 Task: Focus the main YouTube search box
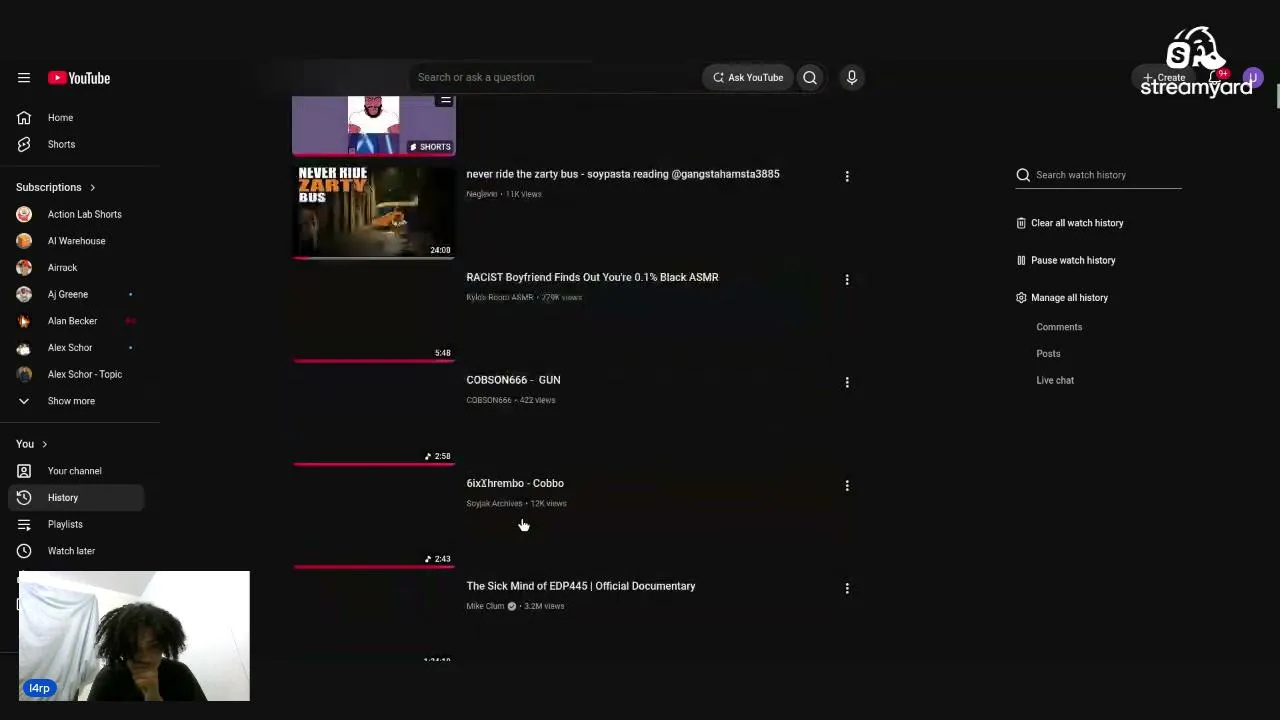(555, 77)
